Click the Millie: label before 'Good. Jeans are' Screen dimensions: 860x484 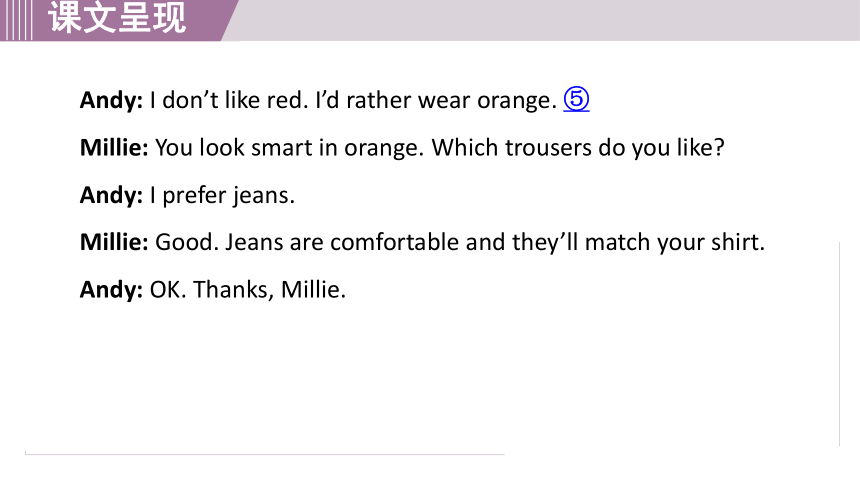click(114, 242)
